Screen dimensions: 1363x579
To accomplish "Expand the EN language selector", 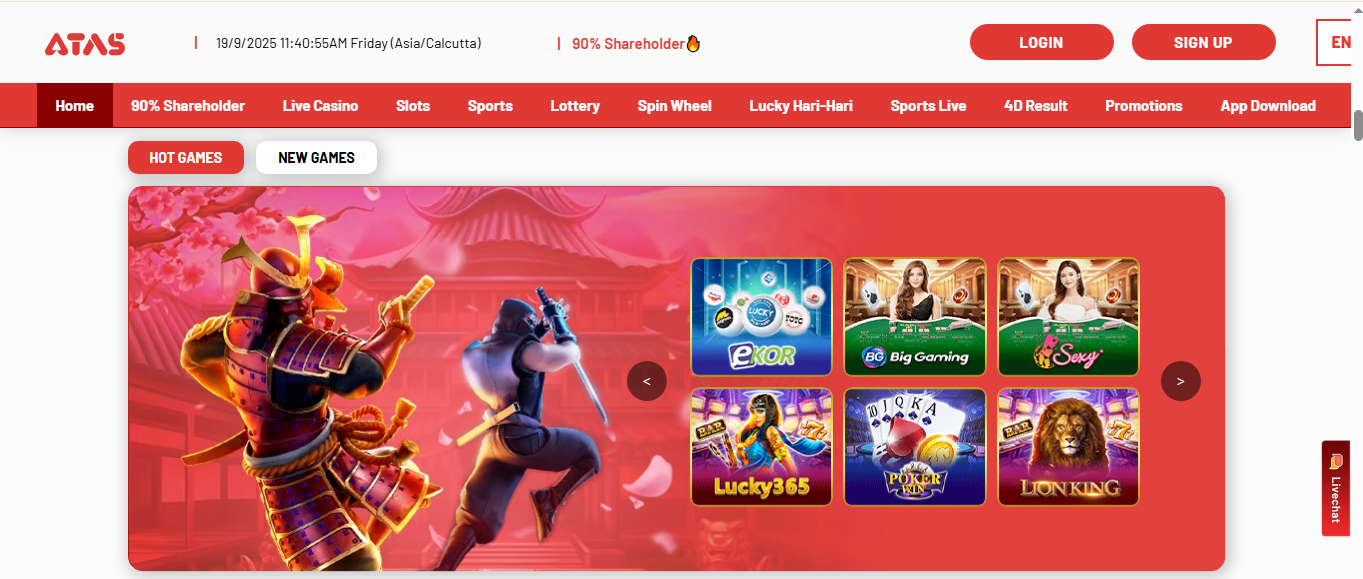I will [1339, 43].
